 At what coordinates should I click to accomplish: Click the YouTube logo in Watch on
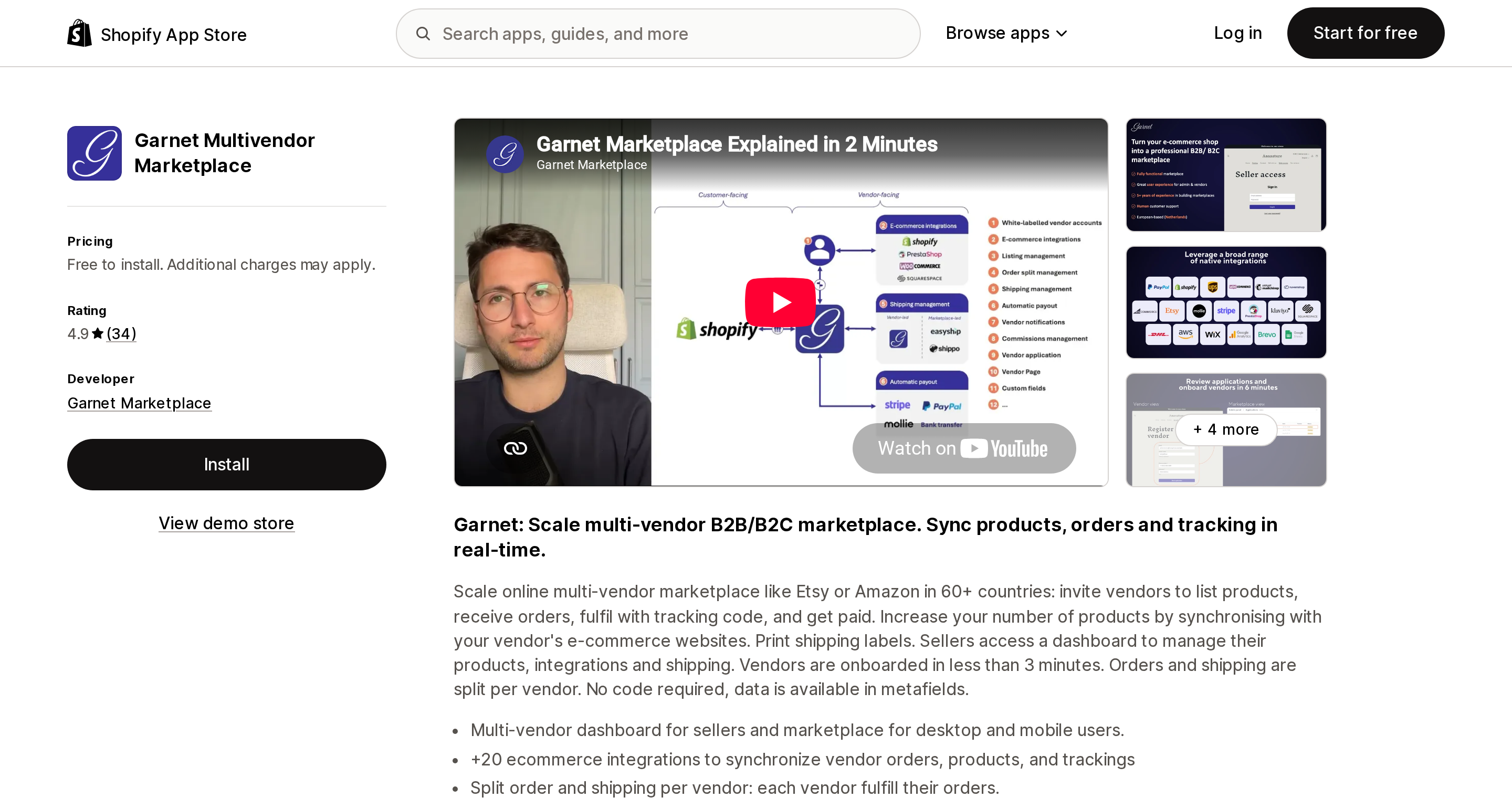[1004, 449]
